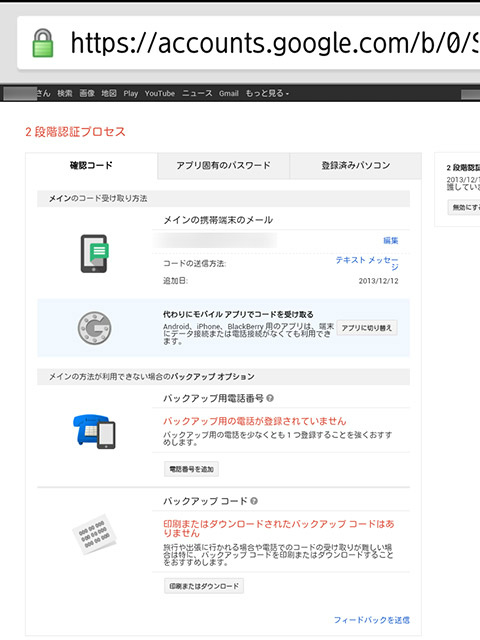Viewport: 480px width, 640px height.
Task: Switch to アプリ固有のパスワード tab
Action: coord(223,166)
